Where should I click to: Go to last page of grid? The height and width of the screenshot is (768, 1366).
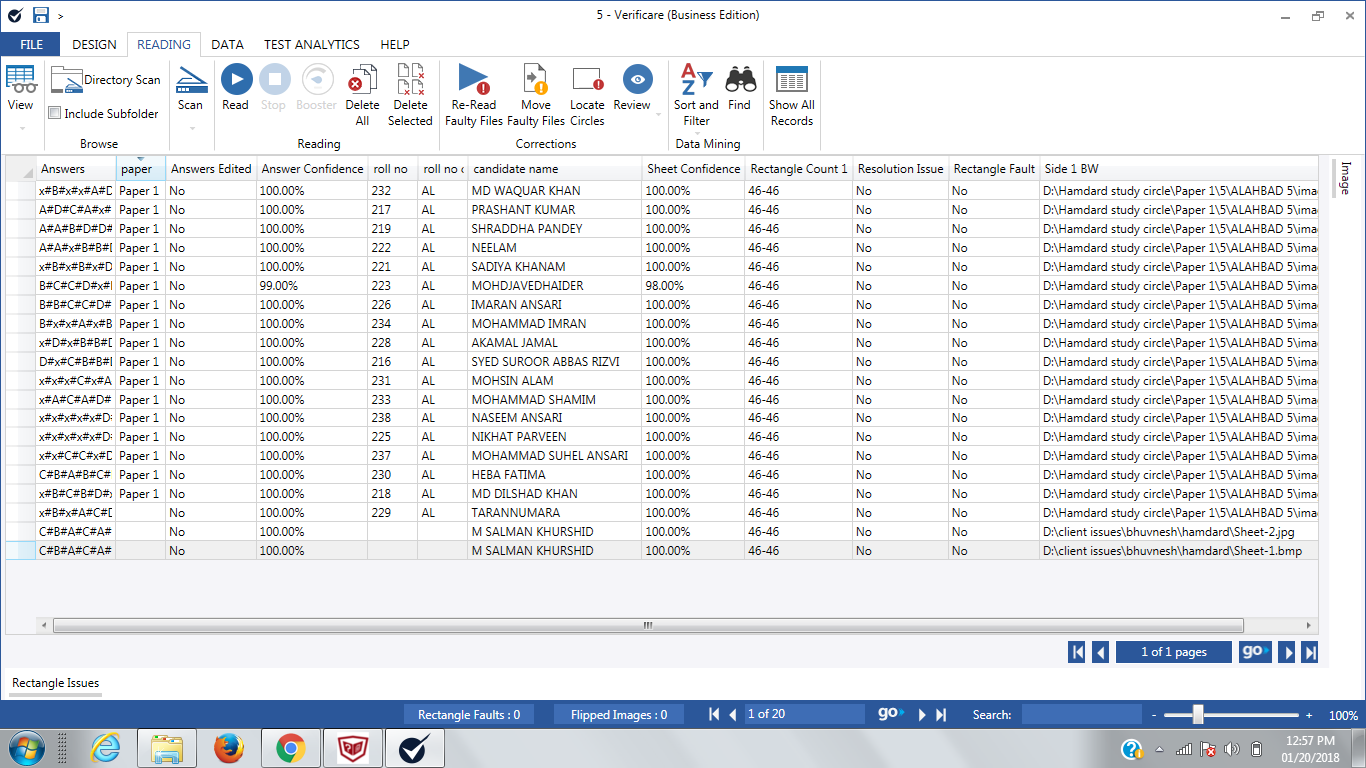[1310, 652]
